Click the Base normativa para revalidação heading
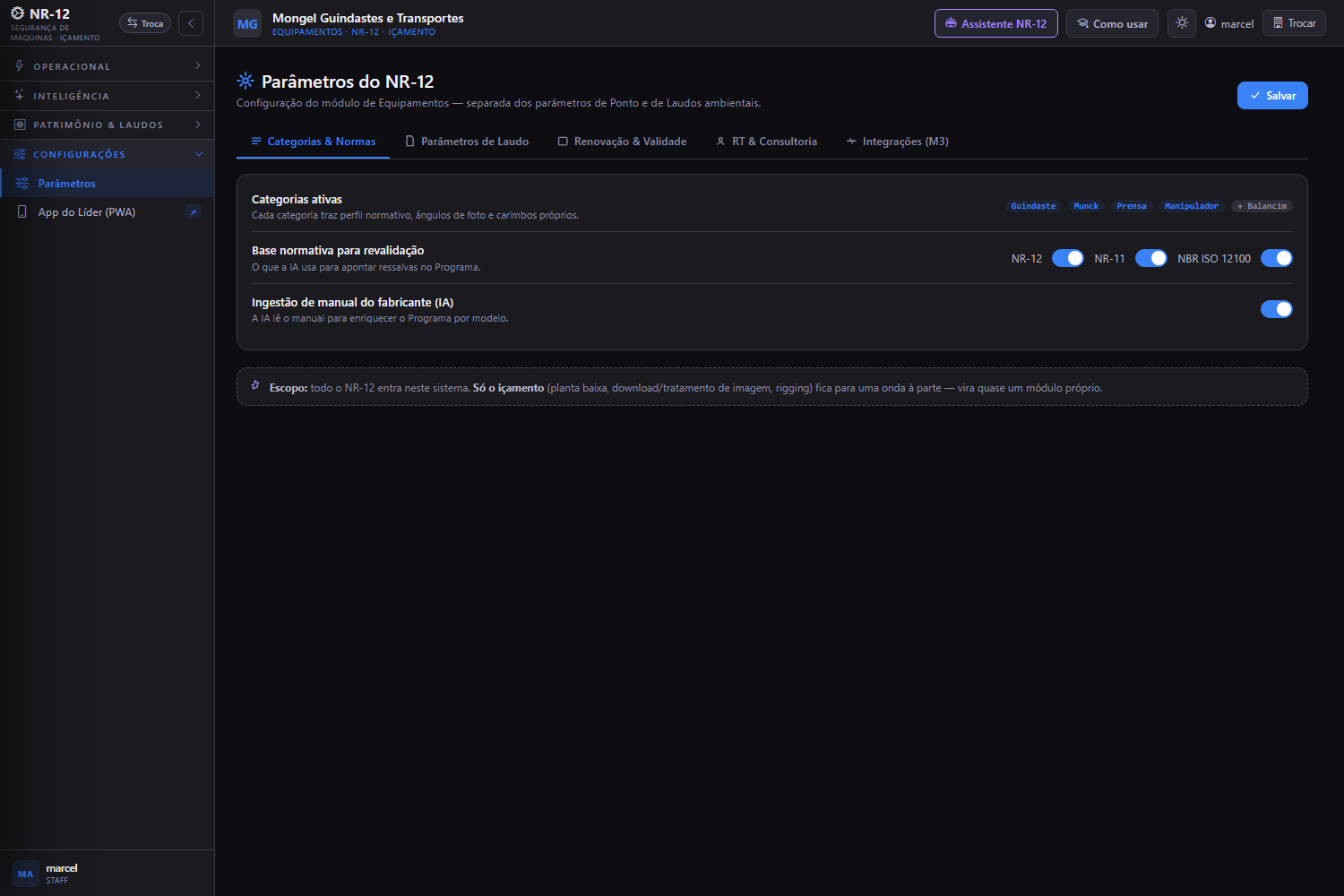This screenshot has height=896, width=1344. point(338,250)
